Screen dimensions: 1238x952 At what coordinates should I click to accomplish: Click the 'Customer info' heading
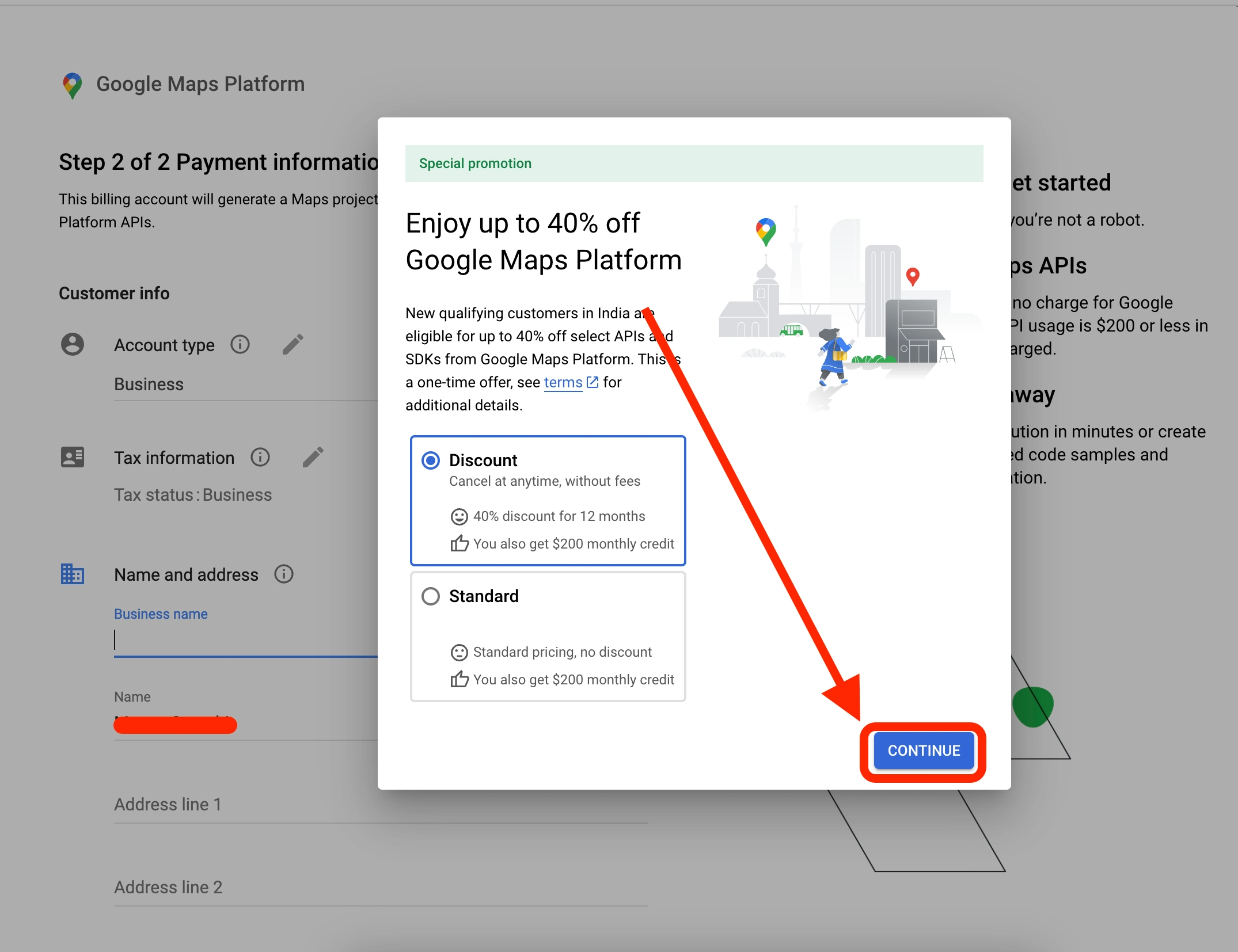coord(114,294)
